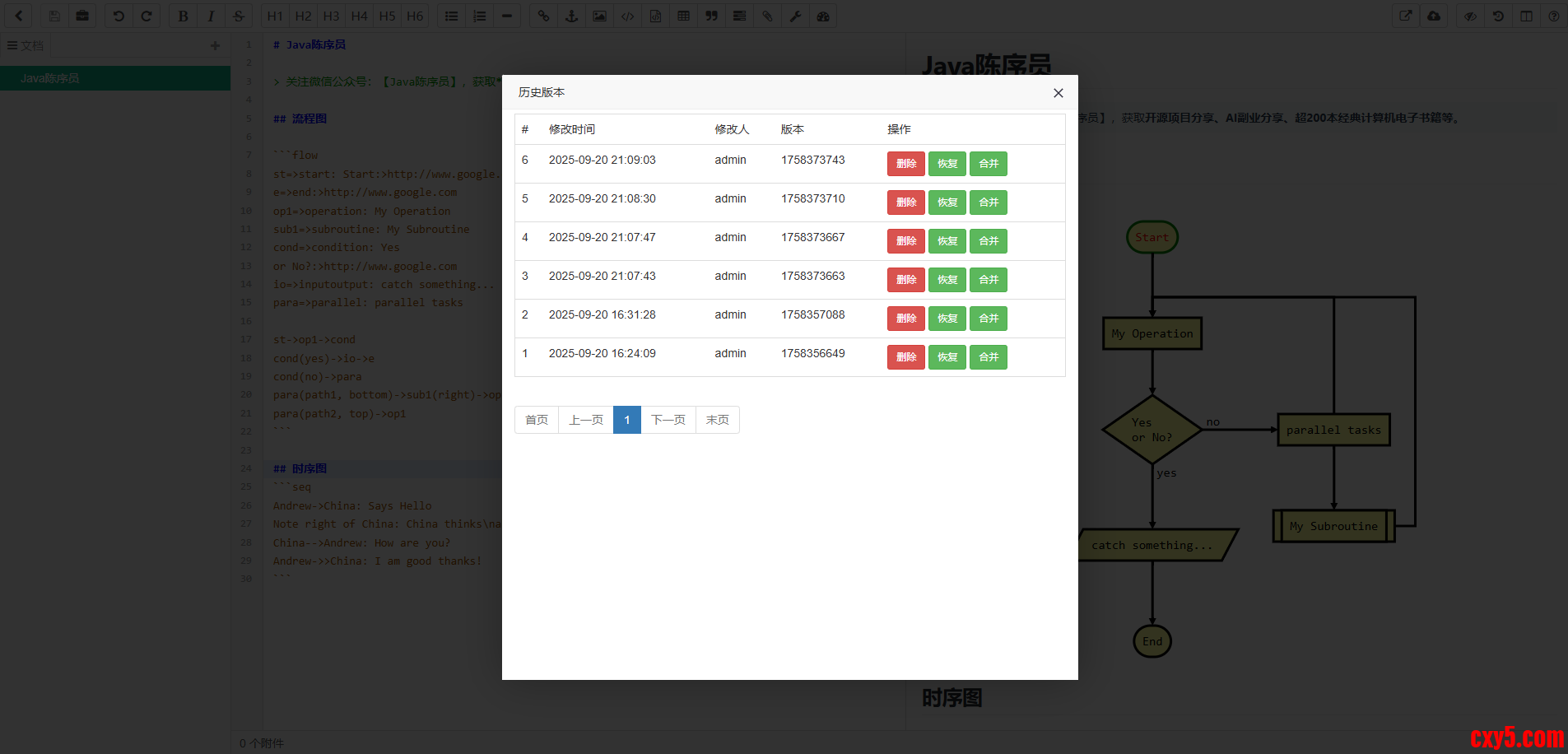Add a new document with the plus icon
1568x754 pixels.
215,46
